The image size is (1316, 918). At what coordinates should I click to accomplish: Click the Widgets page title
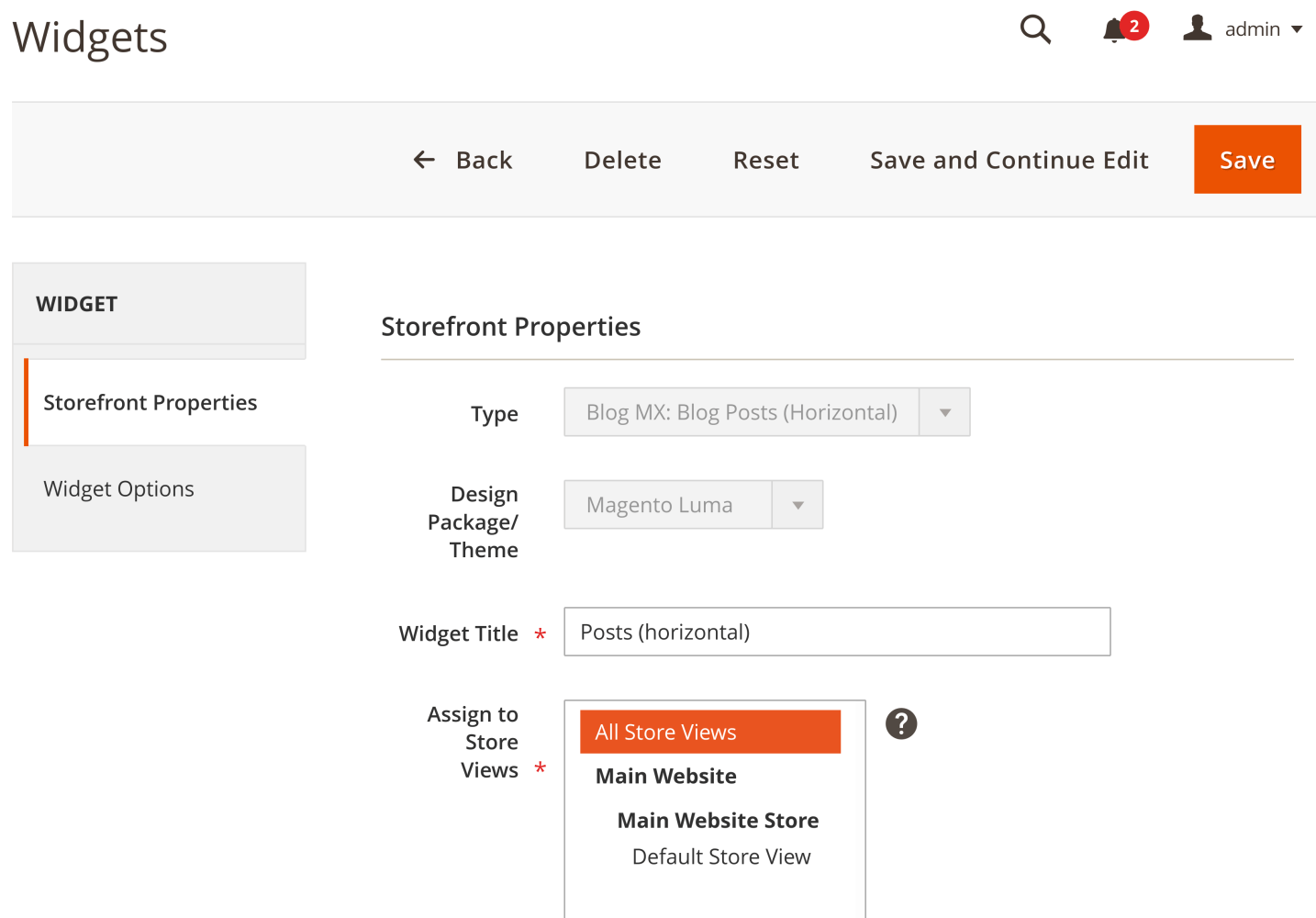pos(90,38)
